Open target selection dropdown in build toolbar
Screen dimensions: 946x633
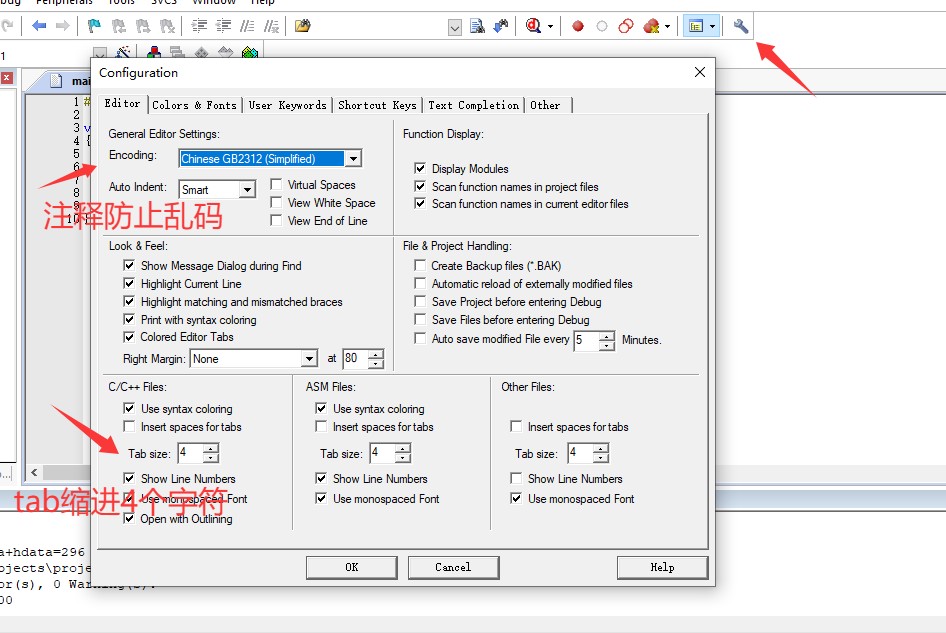pyautogui.click(x=101, y=53)
